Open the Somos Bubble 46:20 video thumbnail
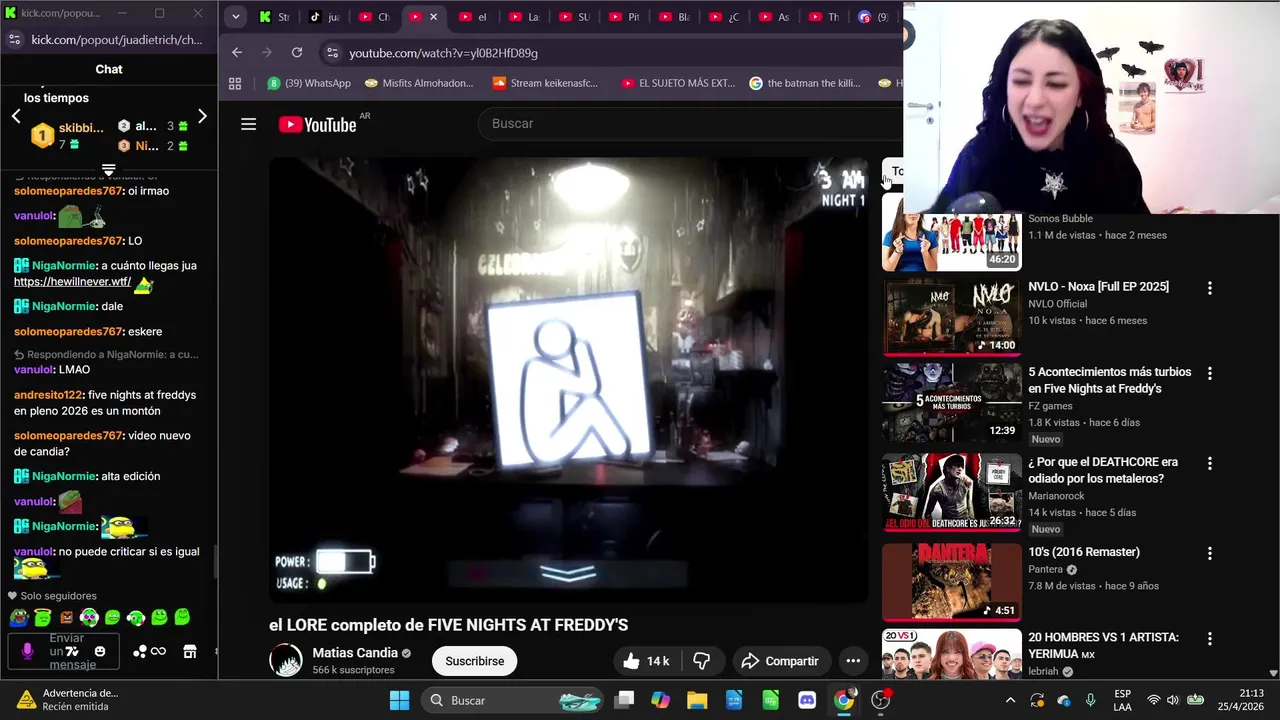 [952, 233]
